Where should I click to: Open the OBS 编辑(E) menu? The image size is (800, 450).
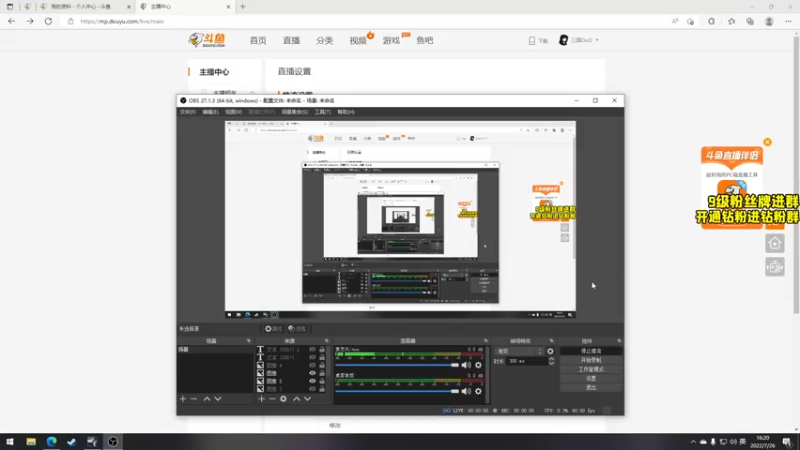click(x=210, y=112)
